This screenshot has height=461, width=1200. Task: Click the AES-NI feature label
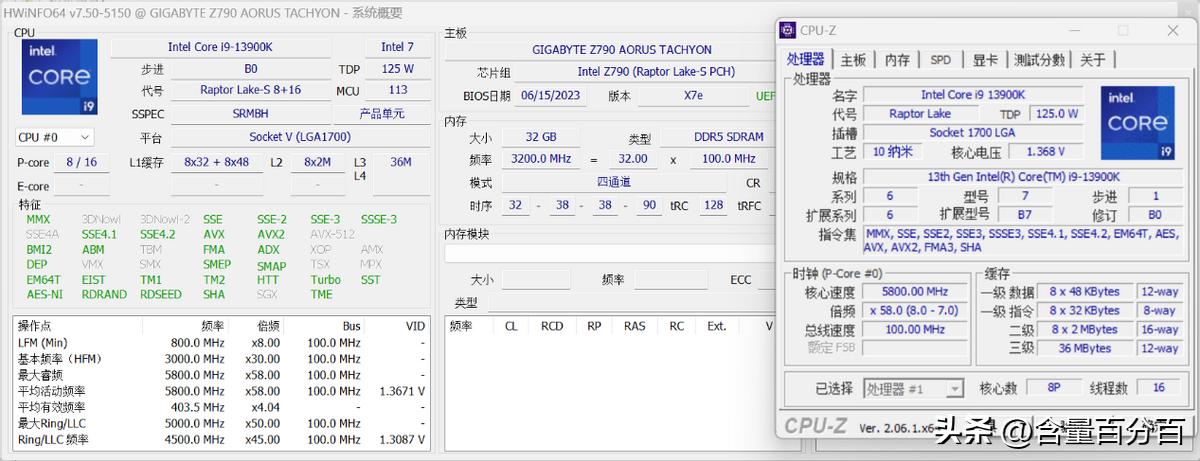point(44,295)
